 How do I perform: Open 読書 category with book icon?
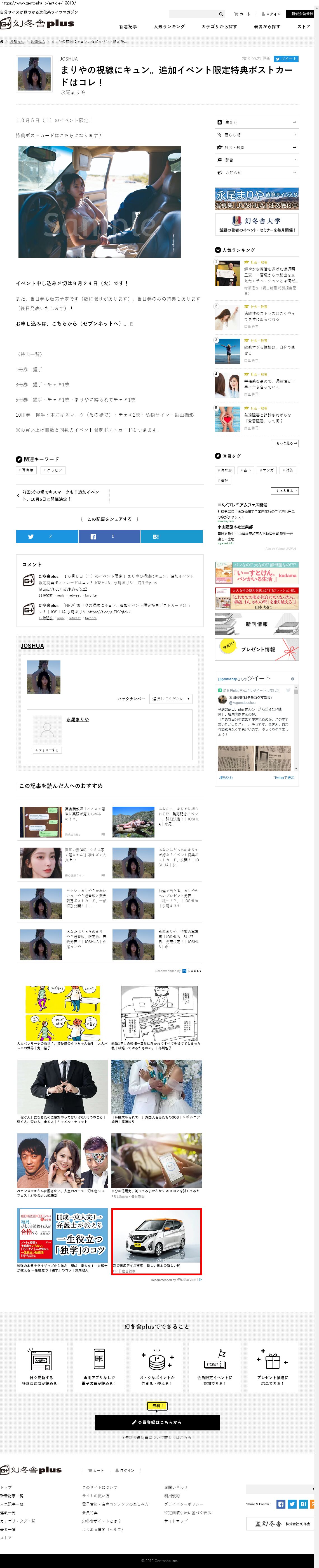pyautogui.click(x=257, y=160)
